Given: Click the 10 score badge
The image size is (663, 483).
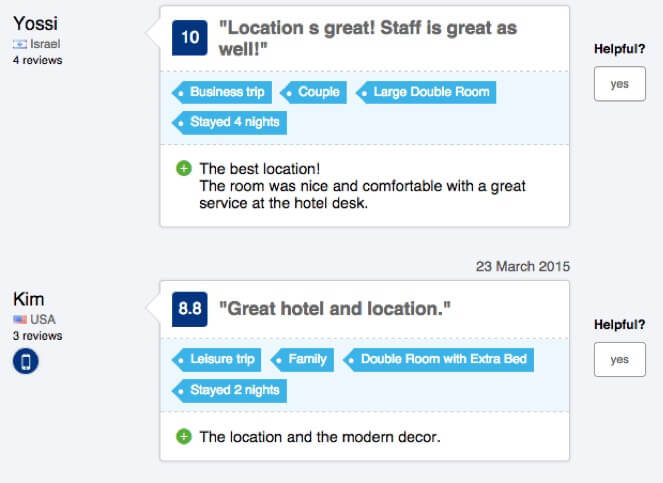Looking at the screenshot, I should click(190, 38).
